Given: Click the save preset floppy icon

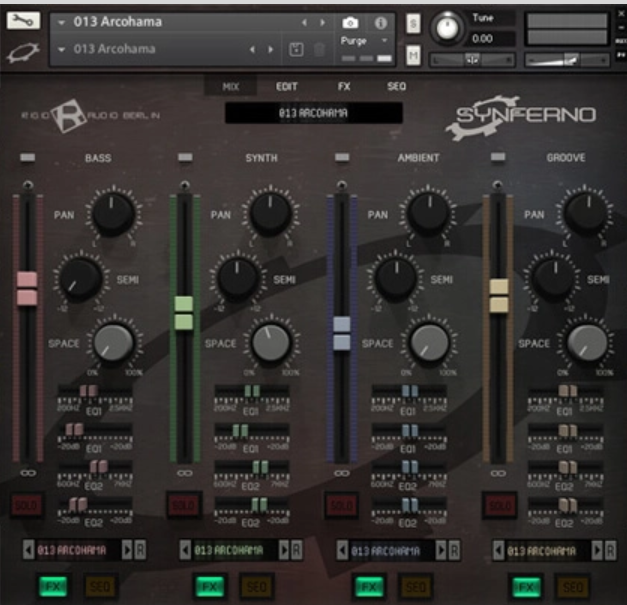Looking at the screenshot, I should tap(296, 50).
